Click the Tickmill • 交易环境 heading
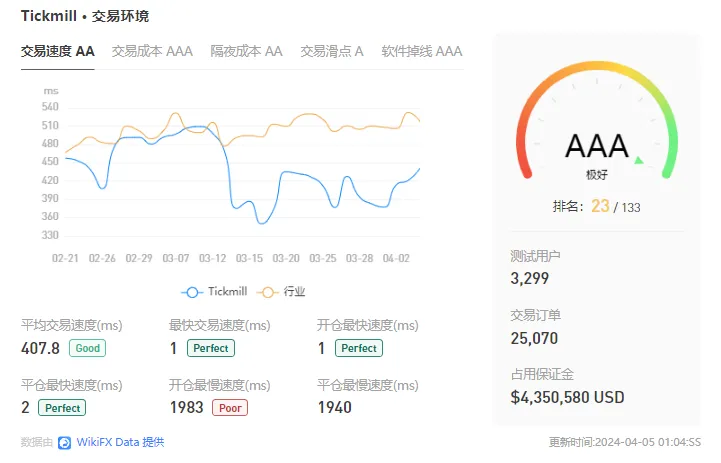Image resolution: width=721 pixels, height=463 pixels. (85, 16)
